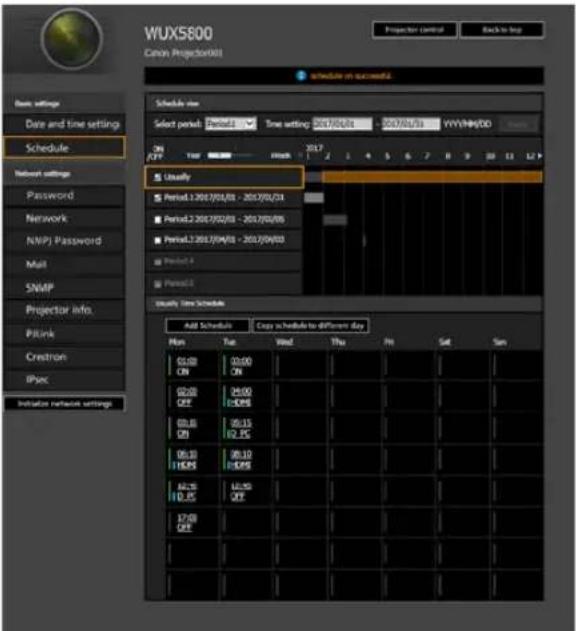Open Monday 02:00 OFF schedule entry
Image resolution: width=576 pixels, height=631 pixels.
point(186,397)
